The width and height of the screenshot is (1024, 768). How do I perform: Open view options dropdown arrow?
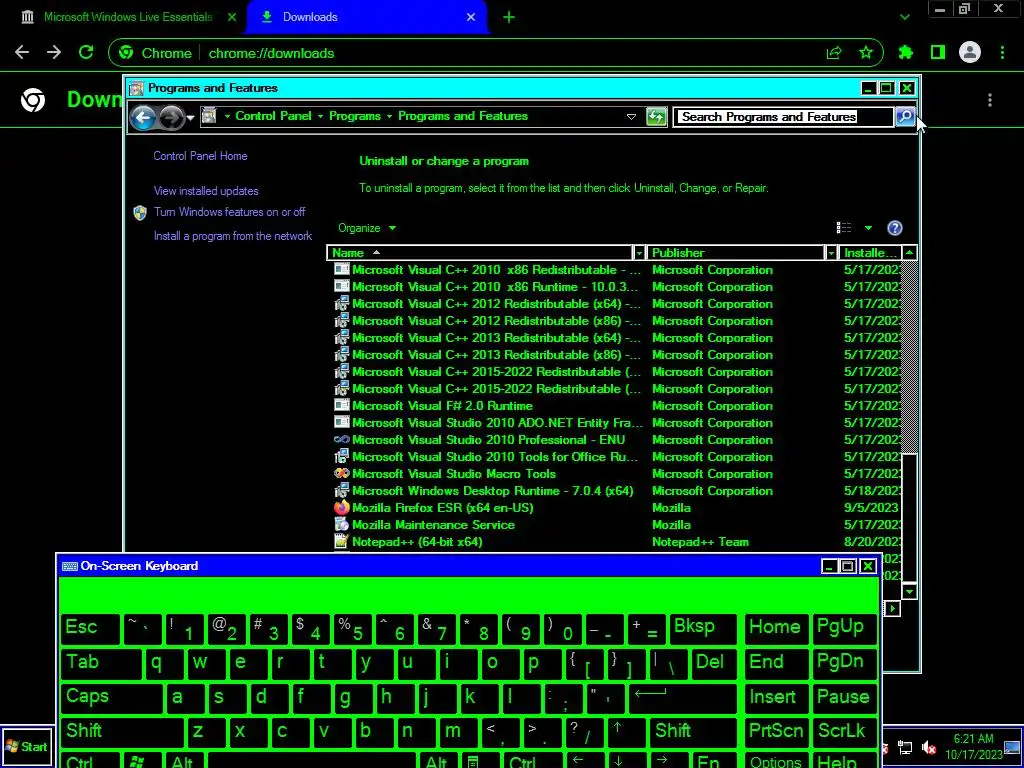868,228
